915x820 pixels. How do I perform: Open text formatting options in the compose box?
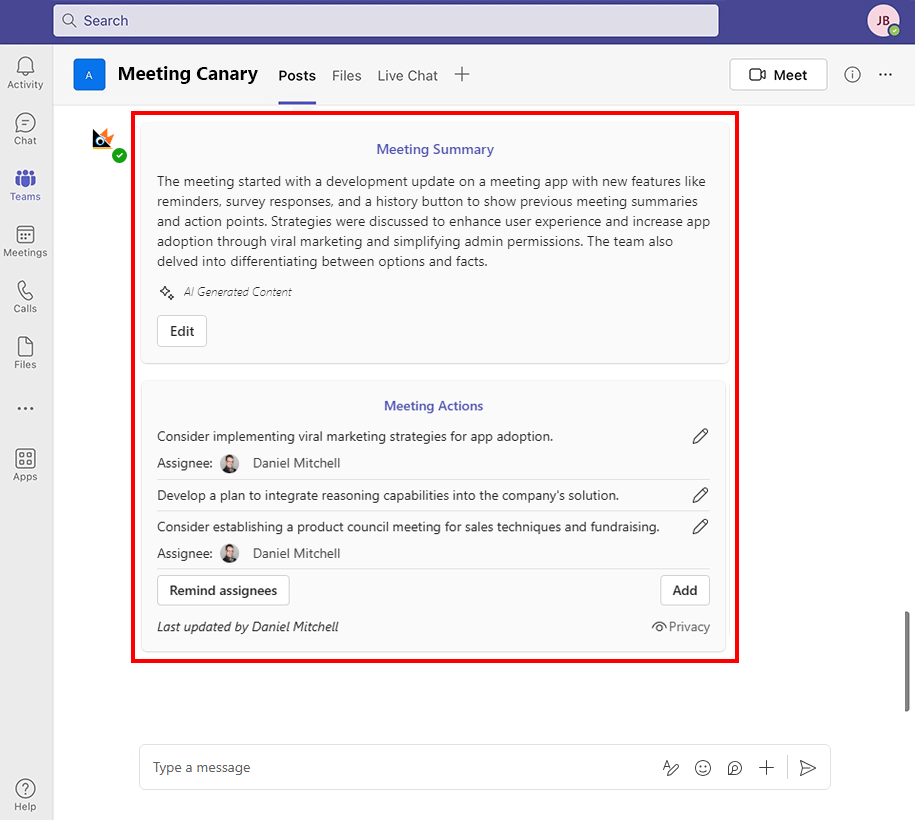coord(670,767)
